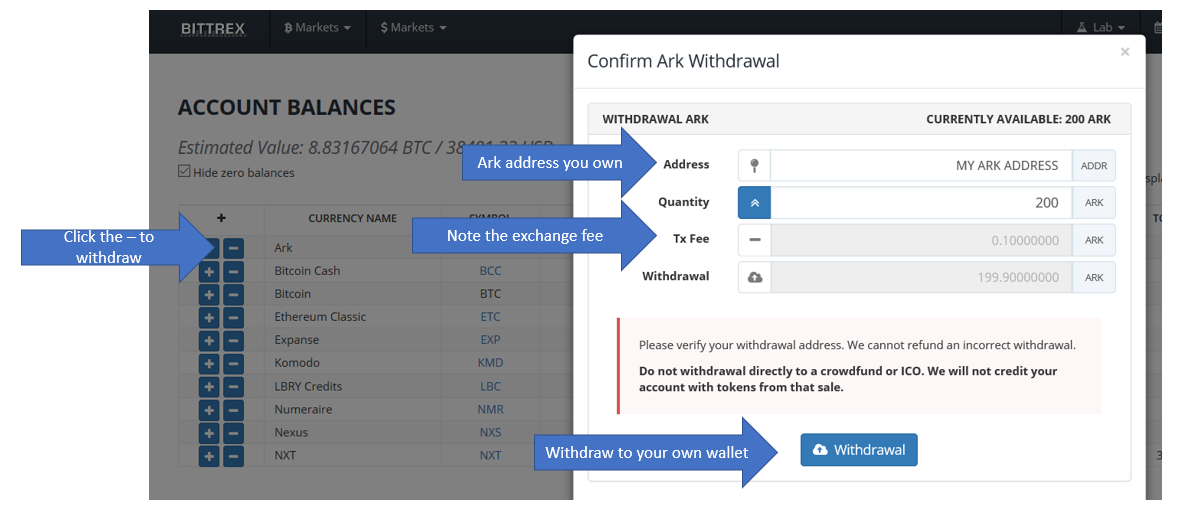Toggle Hide zero balances checkbox
Screen dimensions: 1189x522
pos(184,171)
